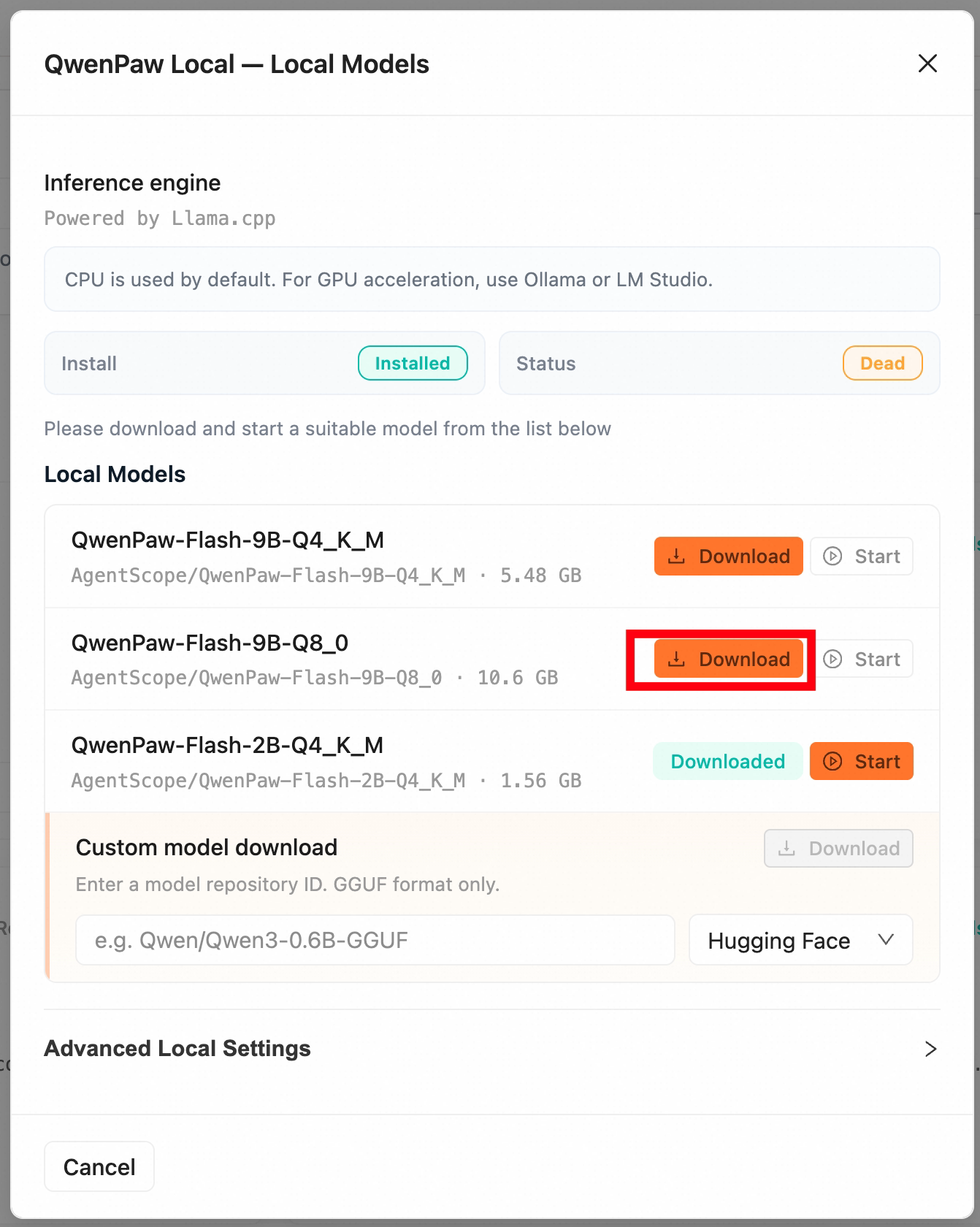
Task: Cancel the Local Models dialog
Action: point(99,1166)
